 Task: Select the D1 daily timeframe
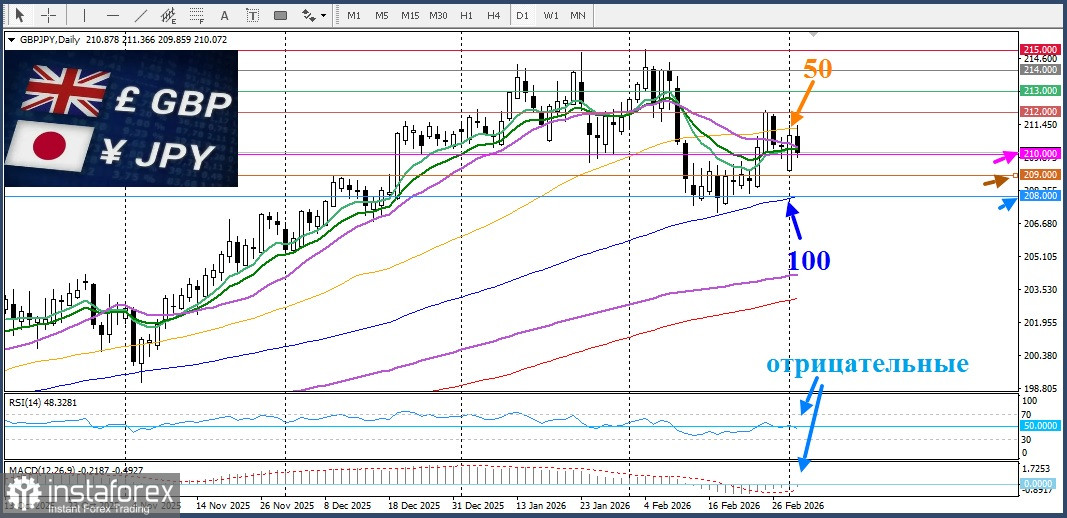click(522, 15)
